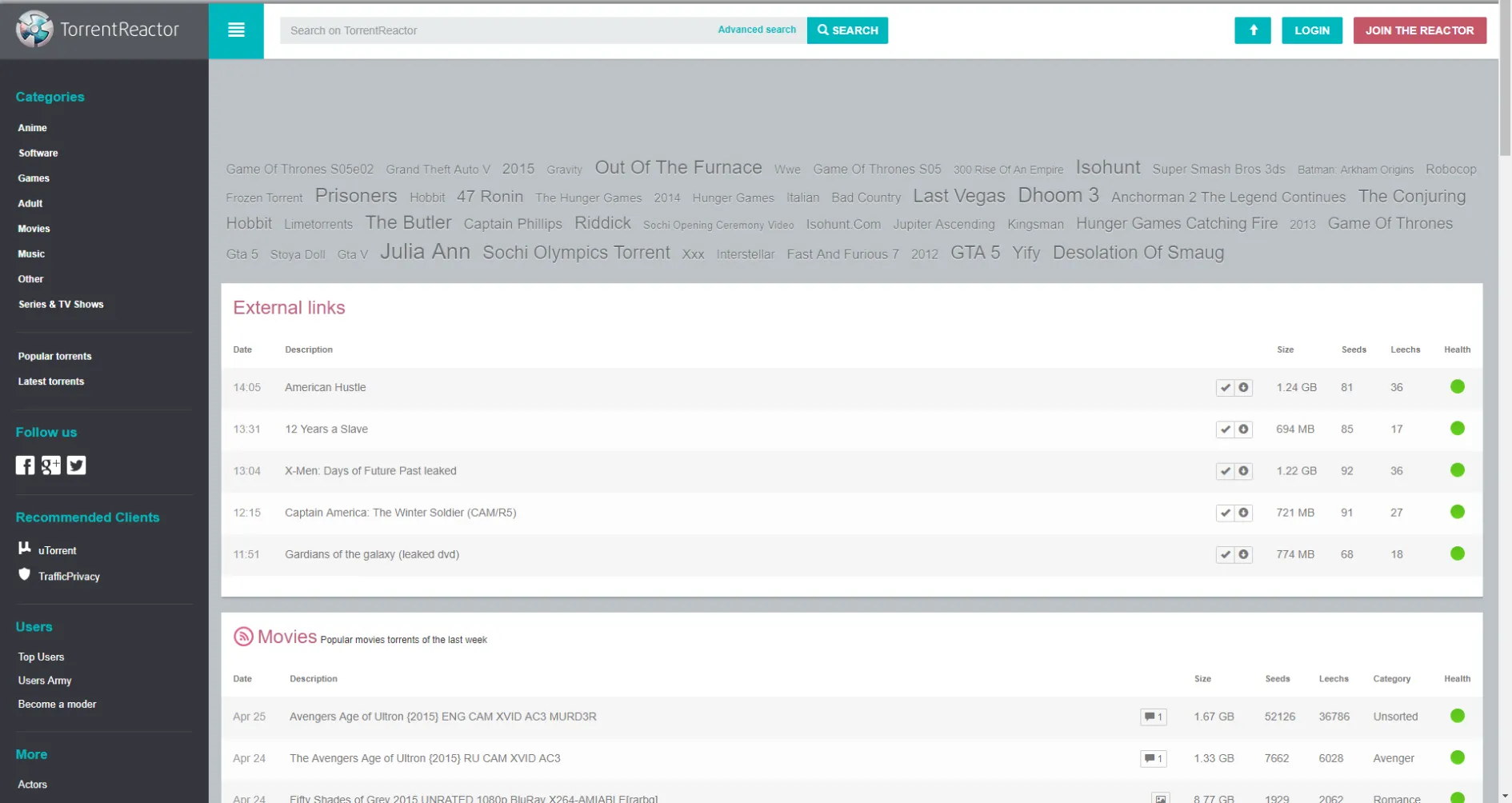
Task: Click the search magnifier icon
Action: [822, 30]
